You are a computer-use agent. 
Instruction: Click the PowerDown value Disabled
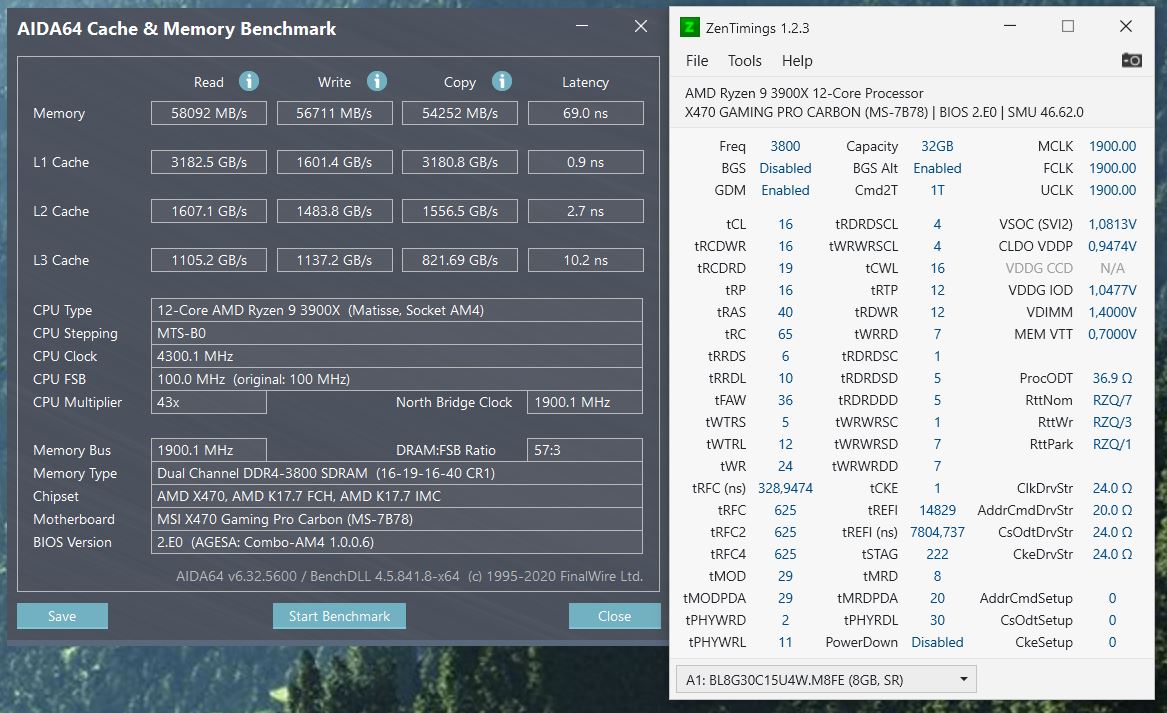coord(937,642)
